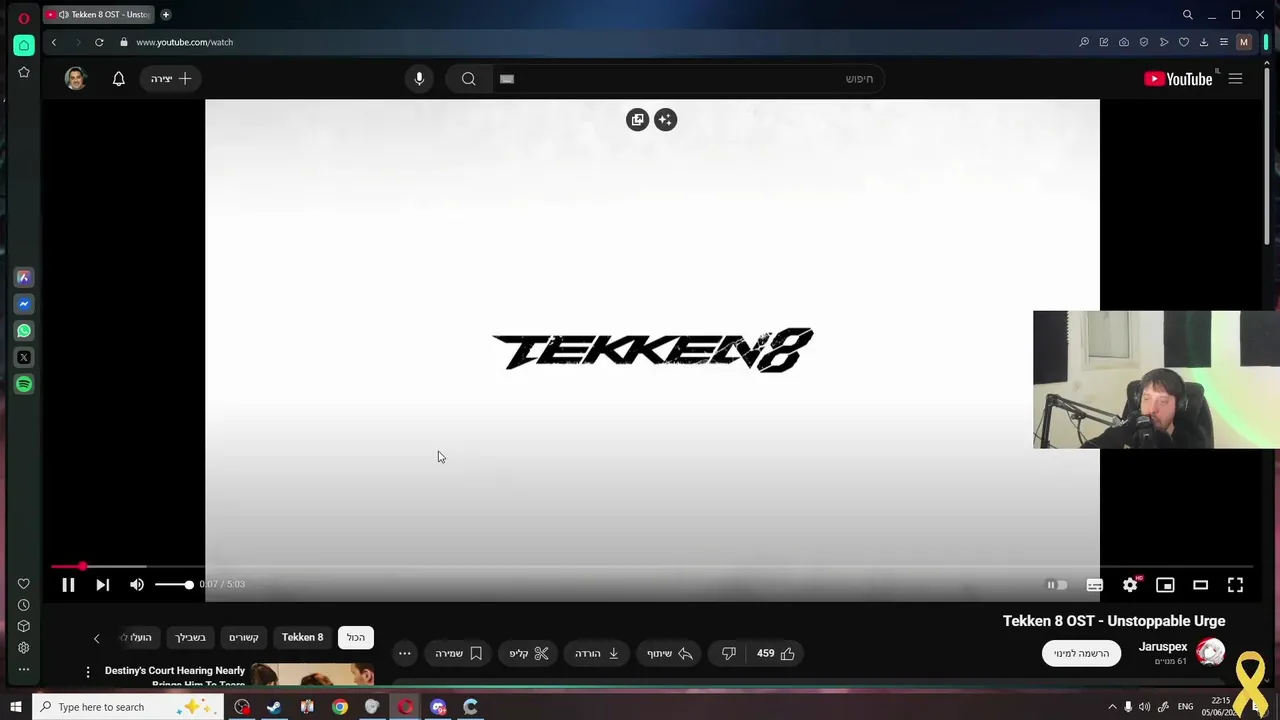Open Opera downloads icon in toolbar

point(1204,42)
